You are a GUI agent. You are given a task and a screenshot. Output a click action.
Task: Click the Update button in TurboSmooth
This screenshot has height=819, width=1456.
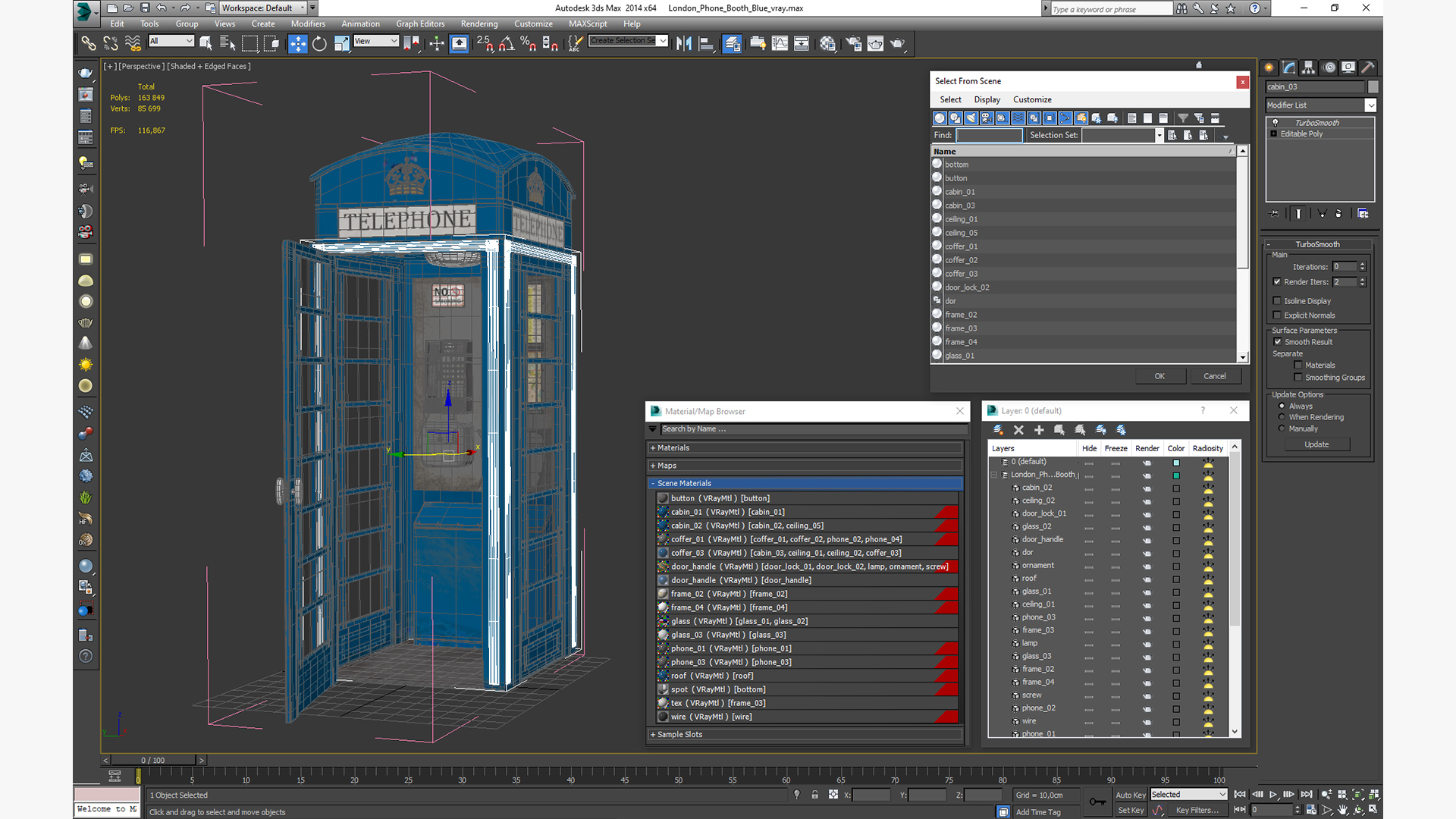point(1316,444)
